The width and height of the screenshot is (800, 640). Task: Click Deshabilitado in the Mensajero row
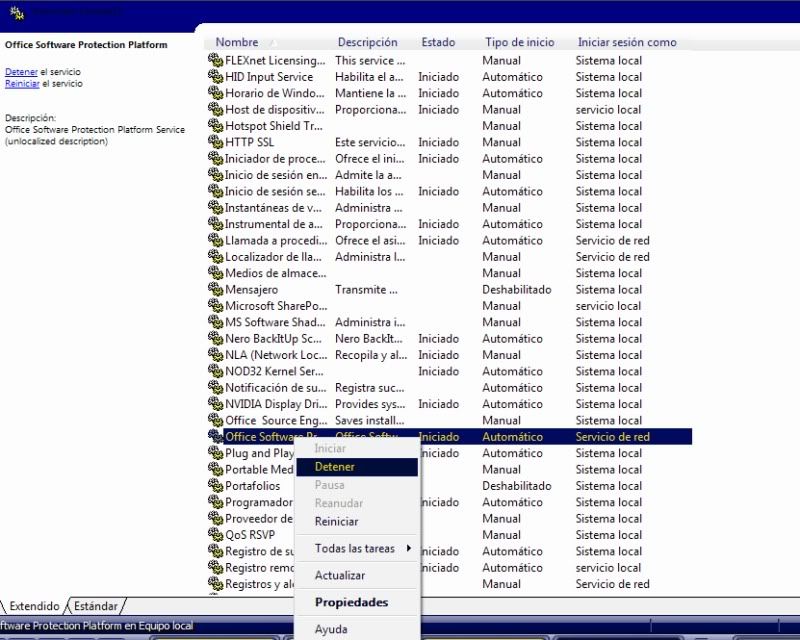[x=516, y=289]
